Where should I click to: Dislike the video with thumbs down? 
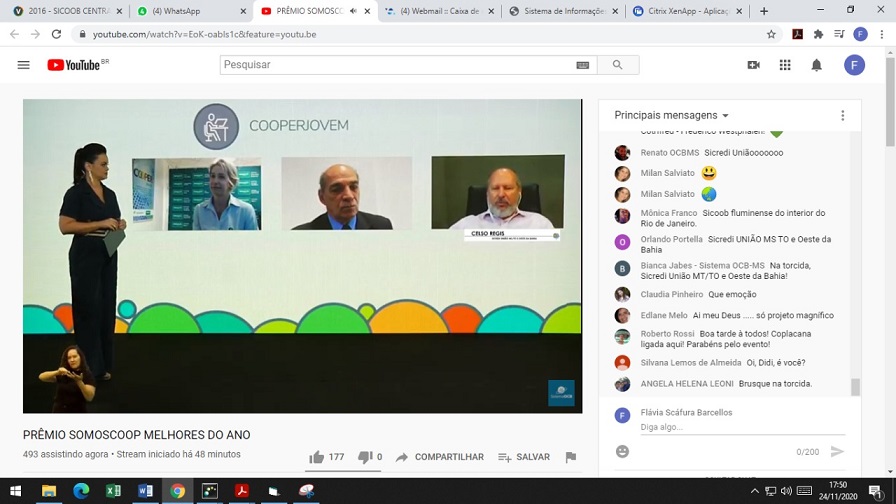tap(365, 457)
